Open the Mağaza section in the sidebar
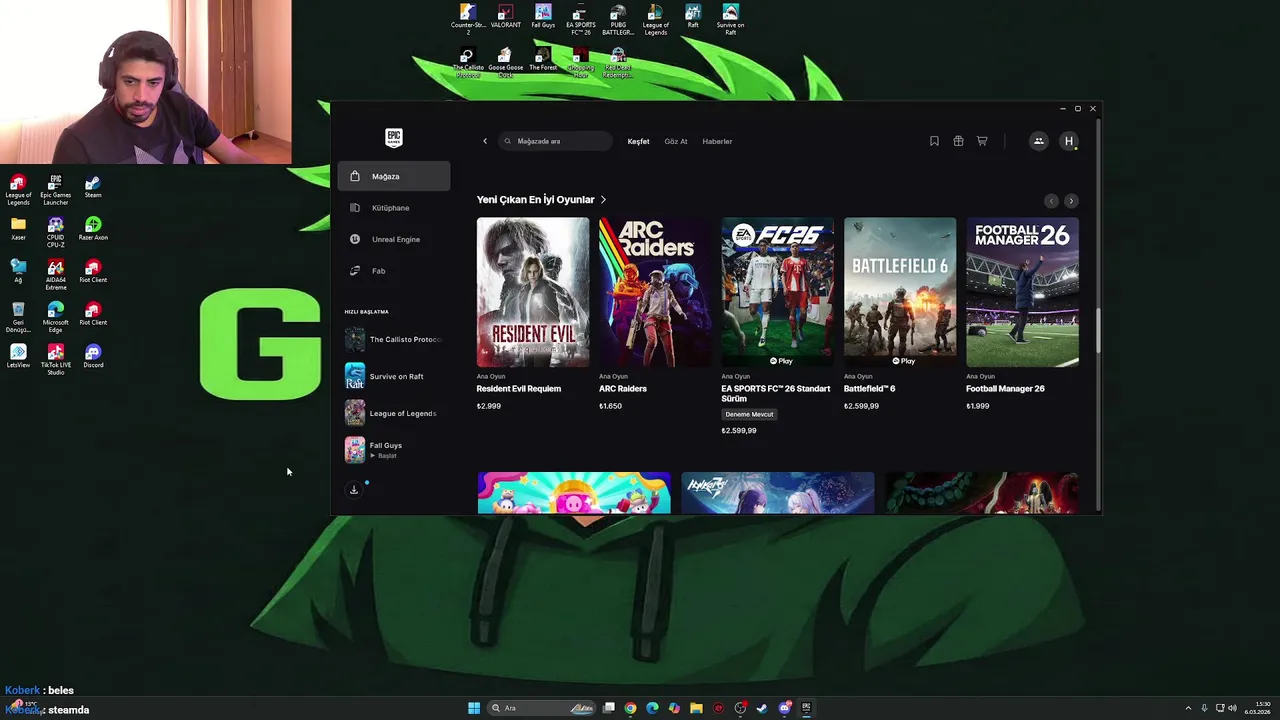Image resolution: width=1280 pixels, height=720 pixels. coord(394,176)
